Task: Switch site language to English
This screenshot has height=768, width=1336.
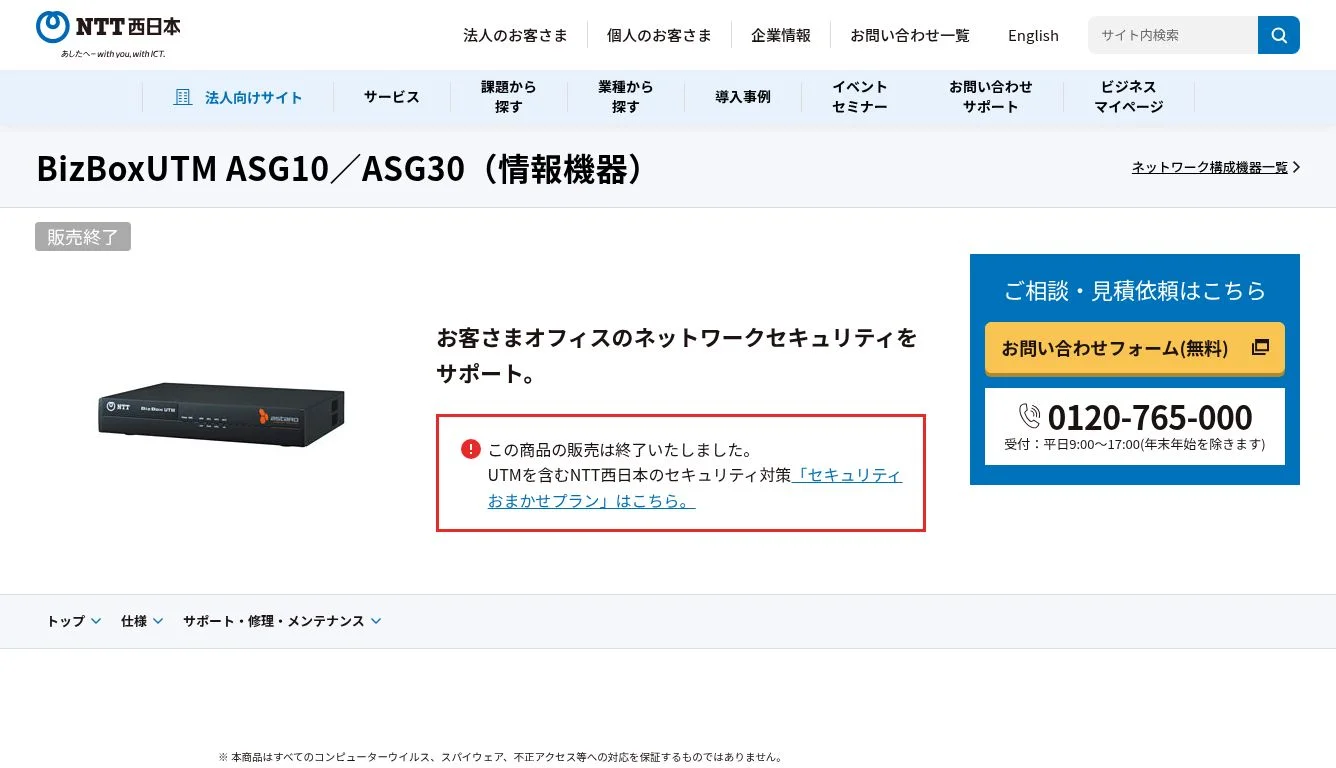Action: [1033, 35]
